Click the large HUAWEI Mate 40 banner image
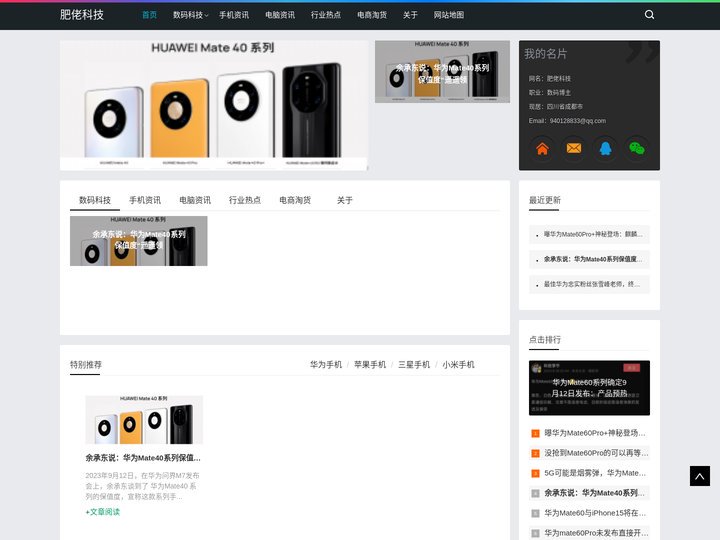The width and height of the screenshot is (720, 540). tap(214, 105)
